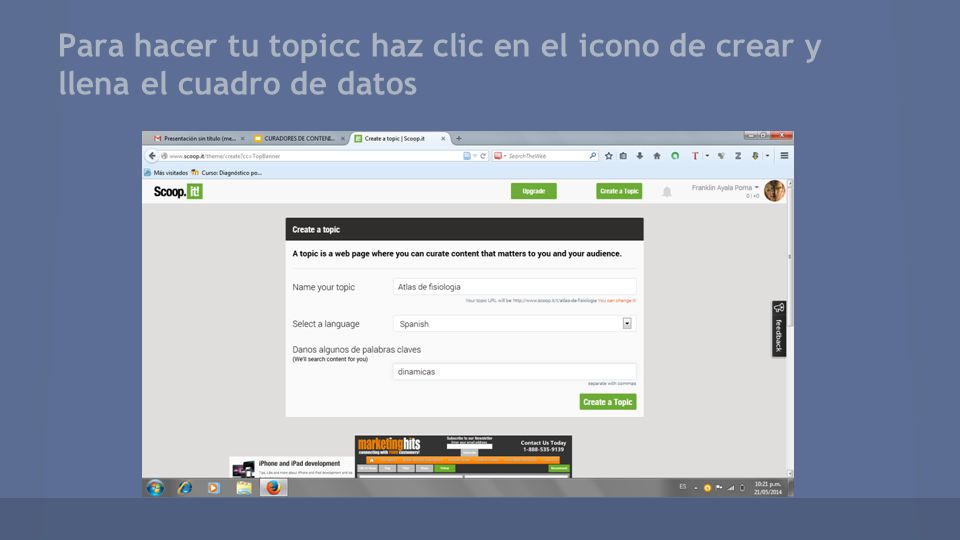Open Windows Media Player from the taskbar
The width and height of the screenshot is (960, 540).
click(214, 488)
